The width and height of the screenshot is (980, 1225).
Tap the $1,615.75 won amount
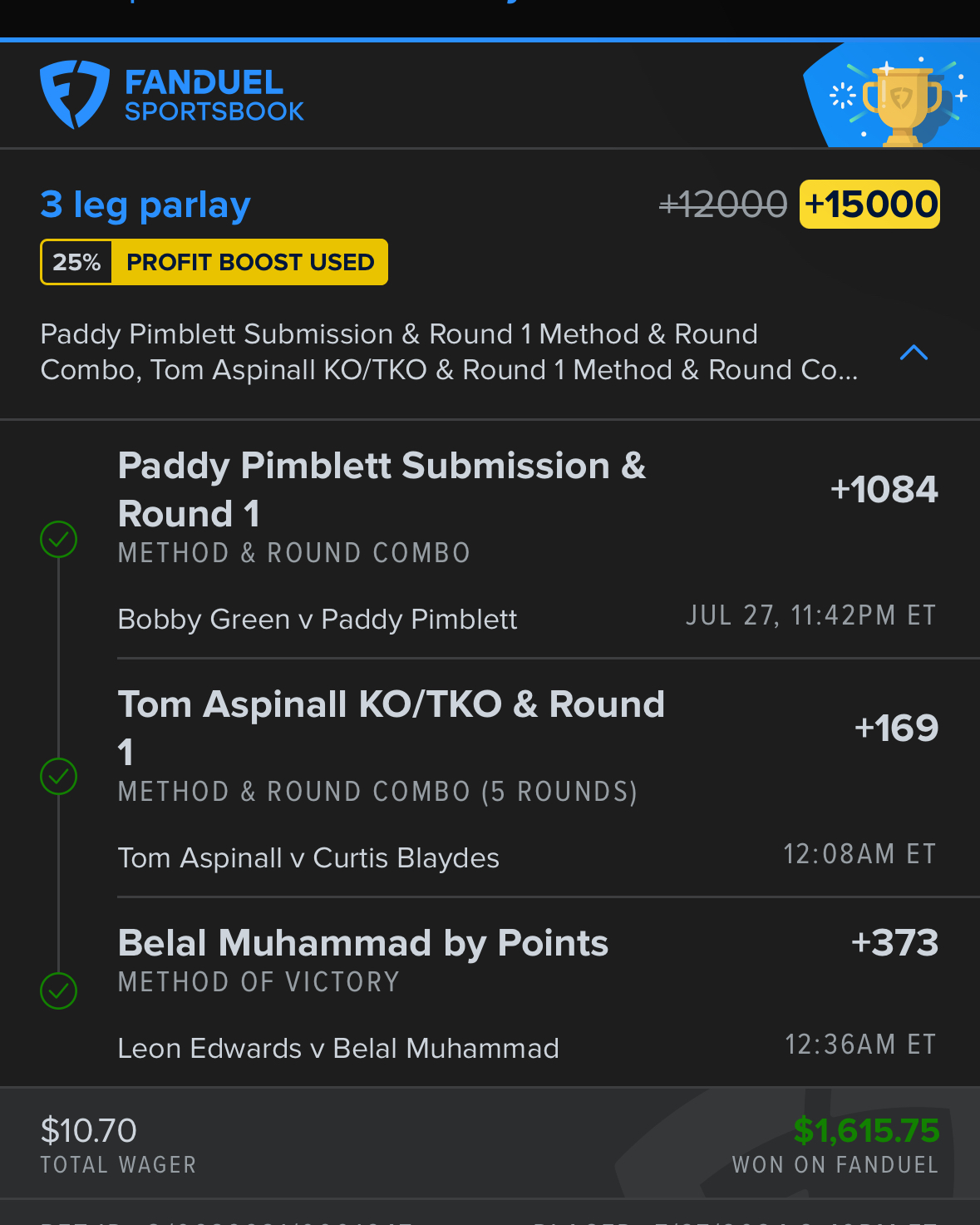pos(866,1130)
